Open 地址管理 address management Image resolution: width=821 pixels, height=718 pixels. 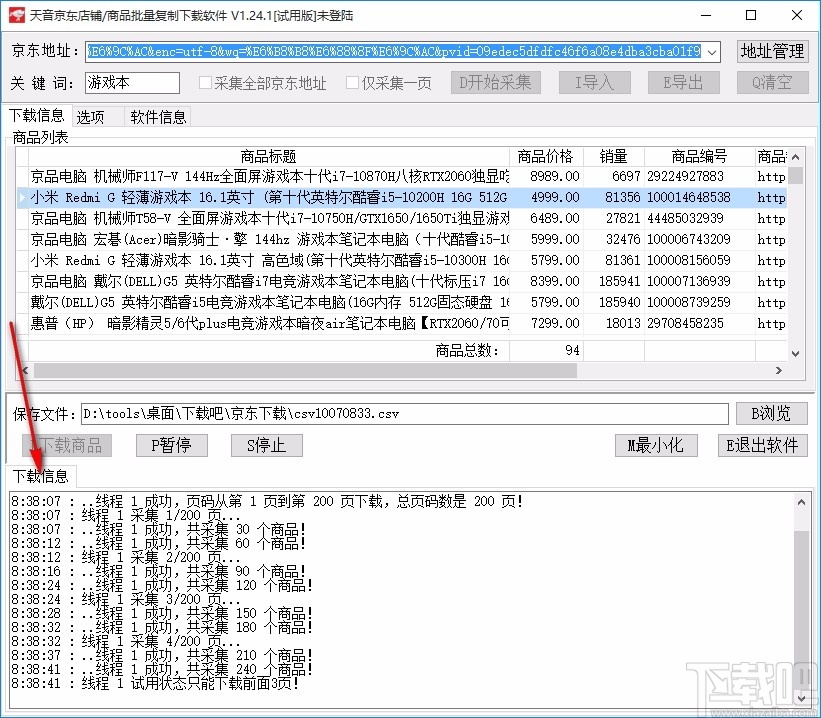coord(771,51)
